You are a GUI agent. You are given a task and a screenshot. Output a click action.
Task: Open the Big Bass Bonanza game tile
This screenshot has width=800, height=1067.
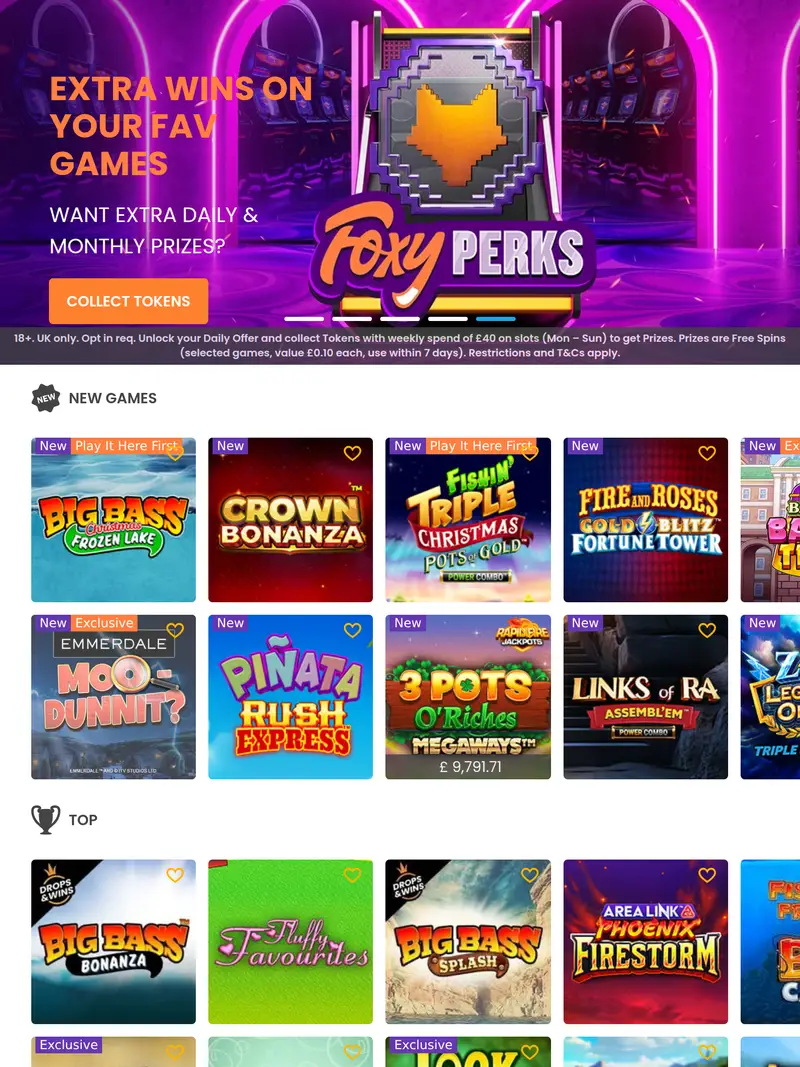(113, 941)
